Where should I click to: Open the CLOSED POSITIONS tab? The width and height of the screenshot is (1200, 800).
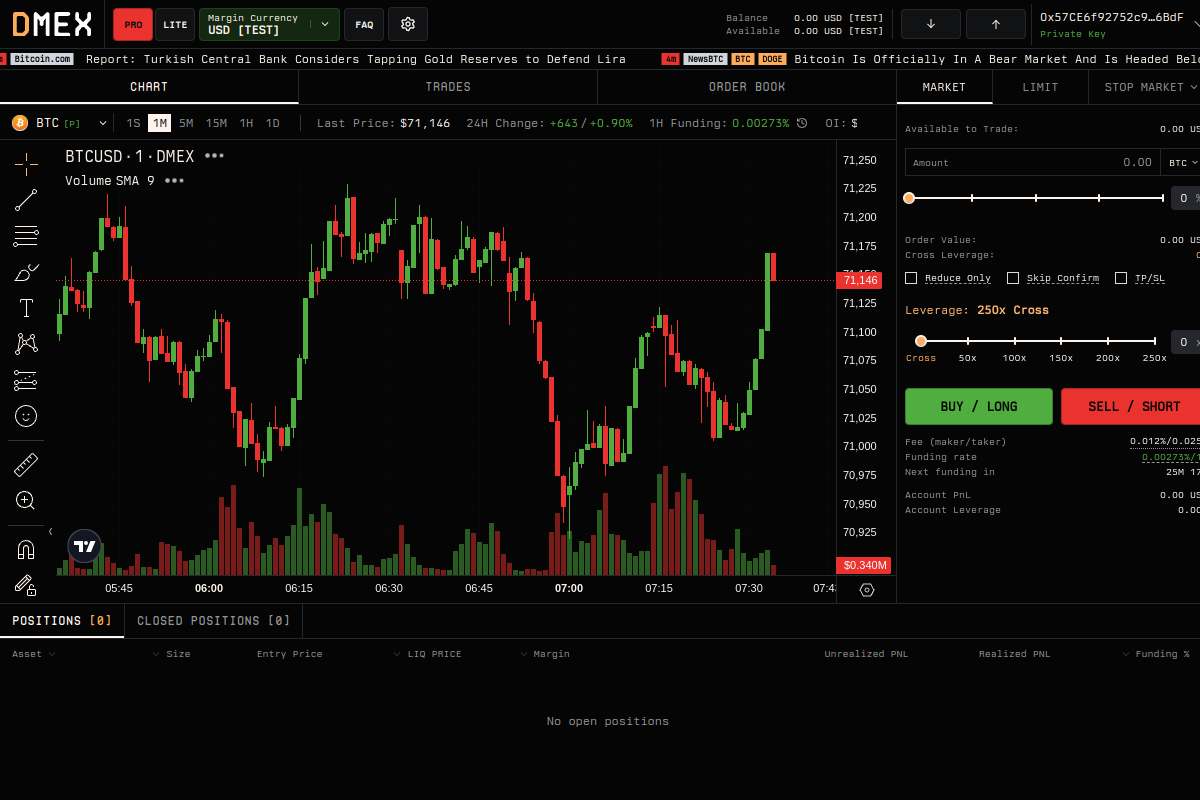(213, 620)
